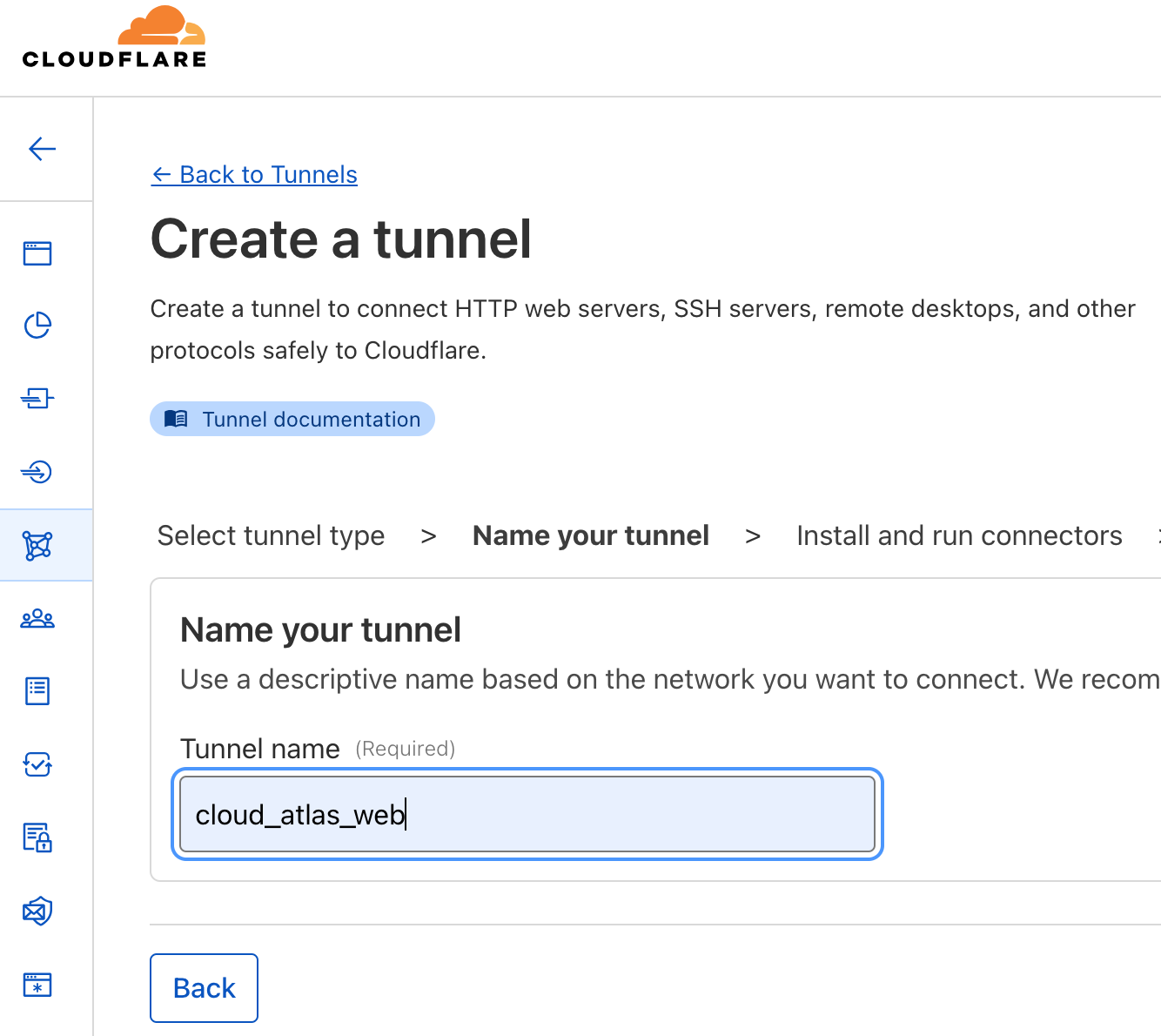
Task: Open the Logs list icon in sidebar
Action: click(x=37, y=691)
